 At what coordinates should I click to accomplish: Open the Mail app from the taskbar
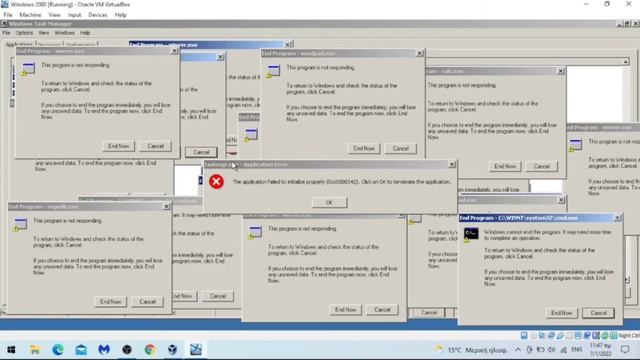[x=81, y=350]
